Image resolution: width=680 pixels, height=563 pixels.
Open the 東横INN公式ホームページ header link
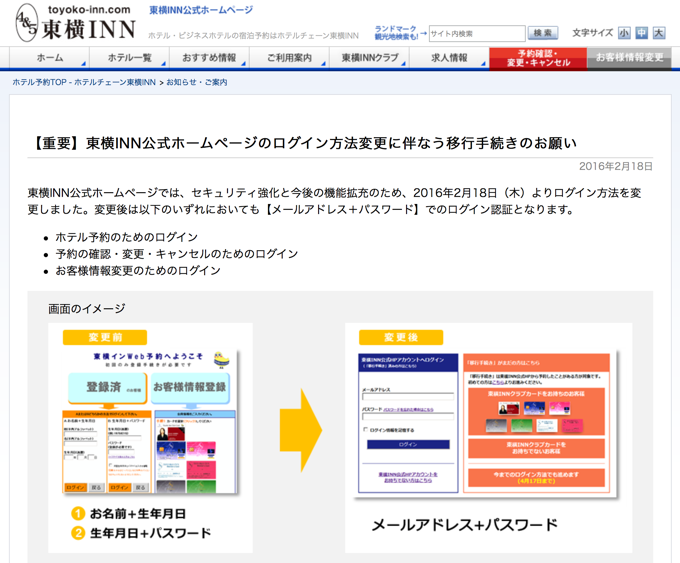(201, 10)
